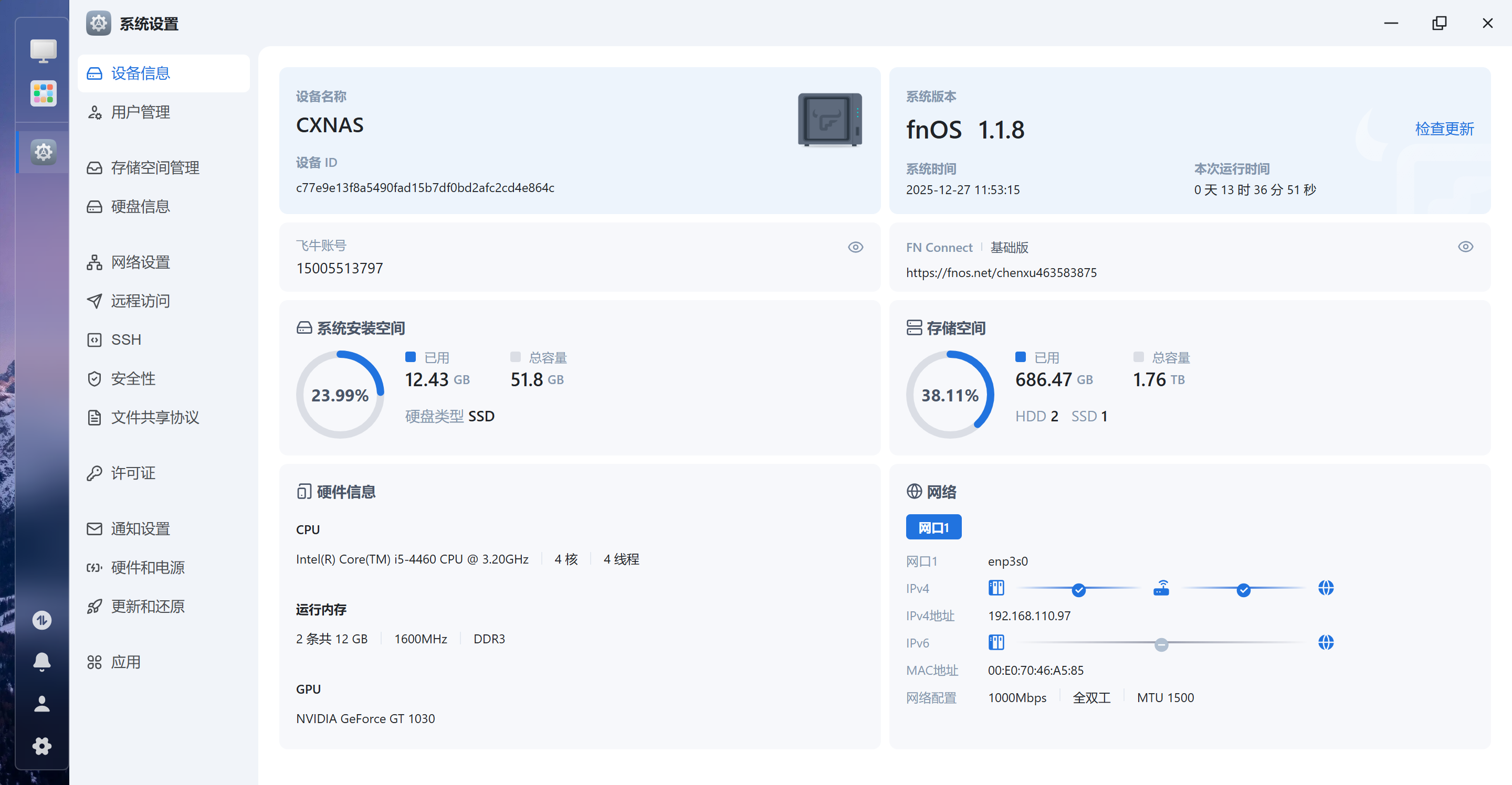Click the desktop monitor icon in the dock
The height and width of the screenshot is (785, 1512).
(43, 51)
